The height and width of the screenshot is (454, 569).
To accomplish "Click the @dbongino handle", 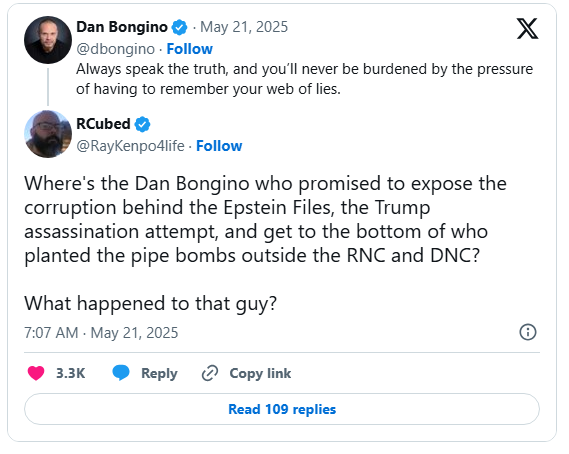I will [x=115, y=49].
